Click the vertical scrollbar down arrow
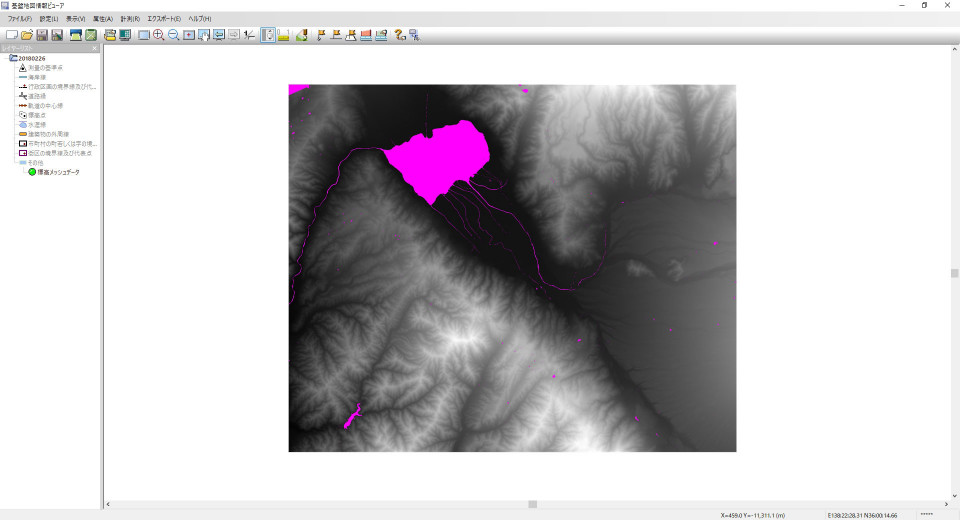The width and height of the screenshot is (960, 520). pos(954,494)
